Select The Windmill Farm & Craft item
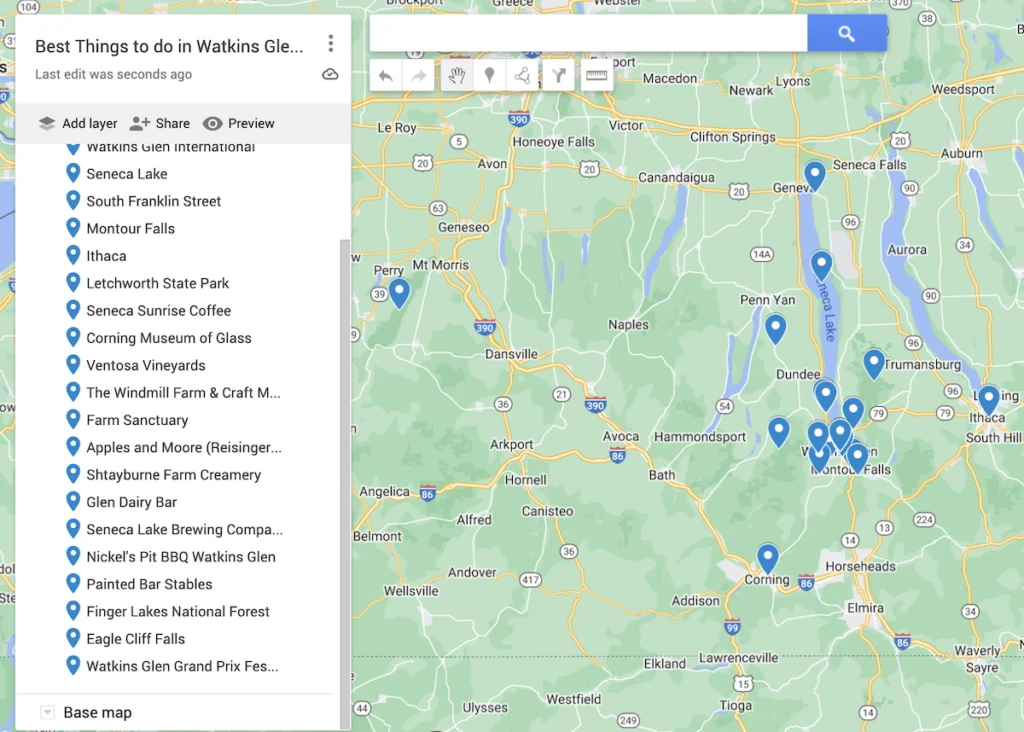Screen dimensions: 1024x732 point(184,393)
